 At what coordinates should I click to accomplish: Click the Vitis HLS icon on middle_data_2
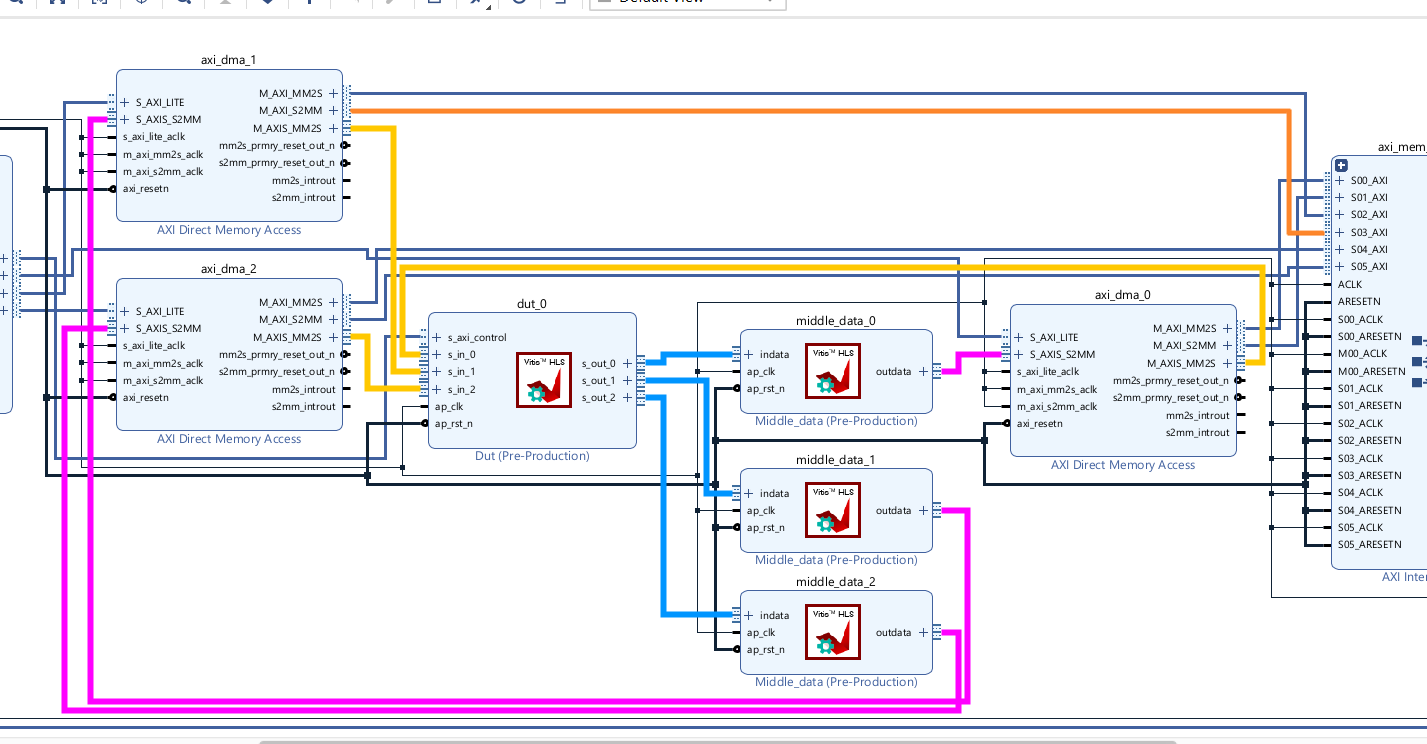[833, 632]
